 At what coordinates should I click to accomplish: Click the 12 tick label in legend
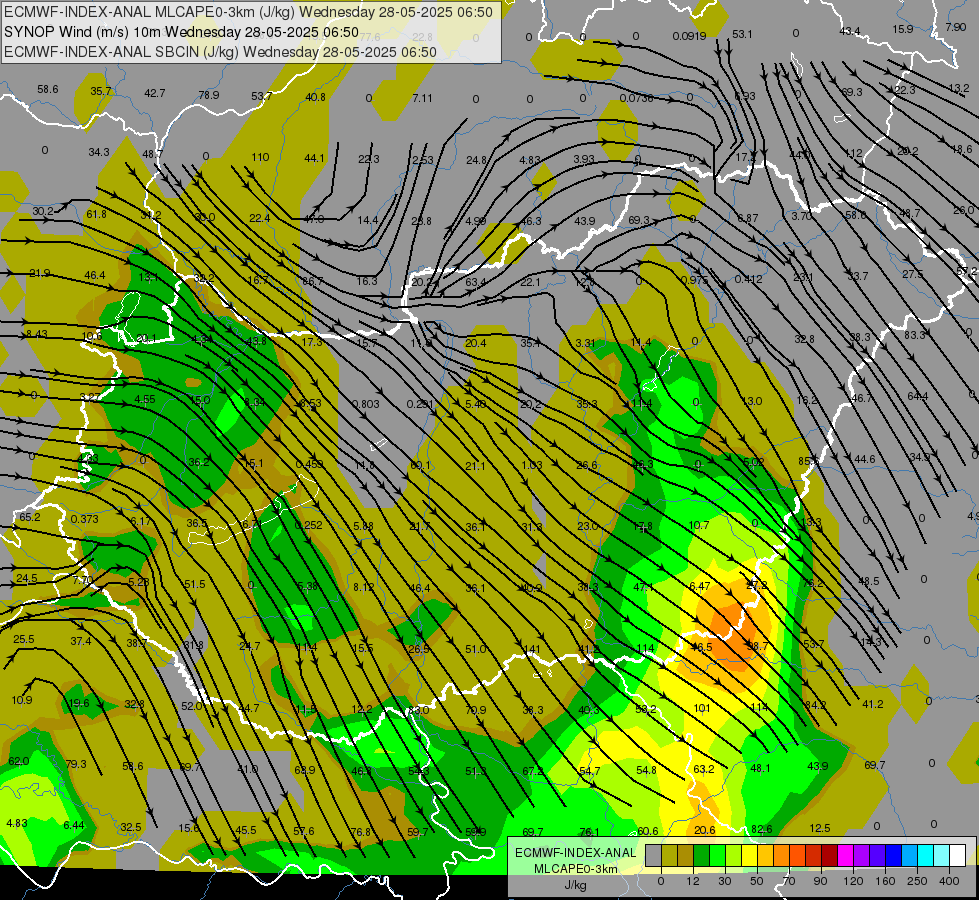click(693, 881)
